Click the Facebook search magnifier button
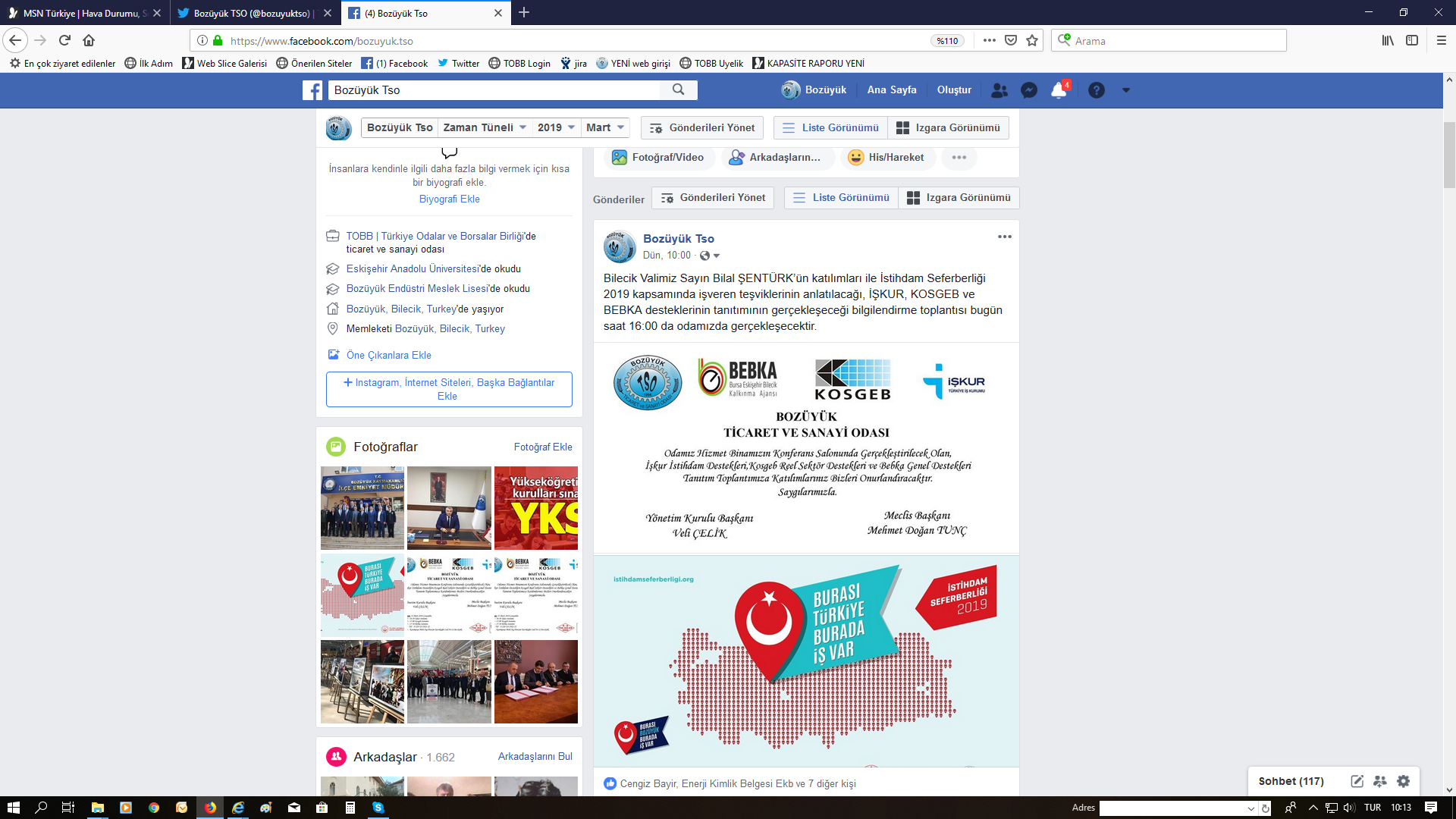 679,89
